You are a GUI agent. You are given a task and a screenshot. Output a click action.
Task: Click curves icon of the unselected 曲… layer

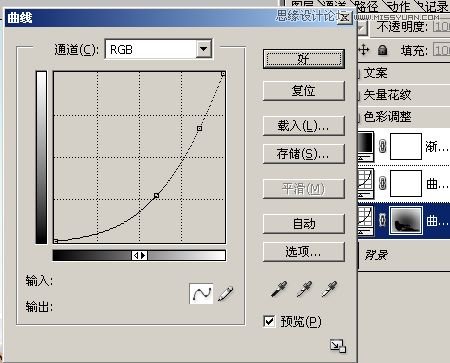[366, 183]
